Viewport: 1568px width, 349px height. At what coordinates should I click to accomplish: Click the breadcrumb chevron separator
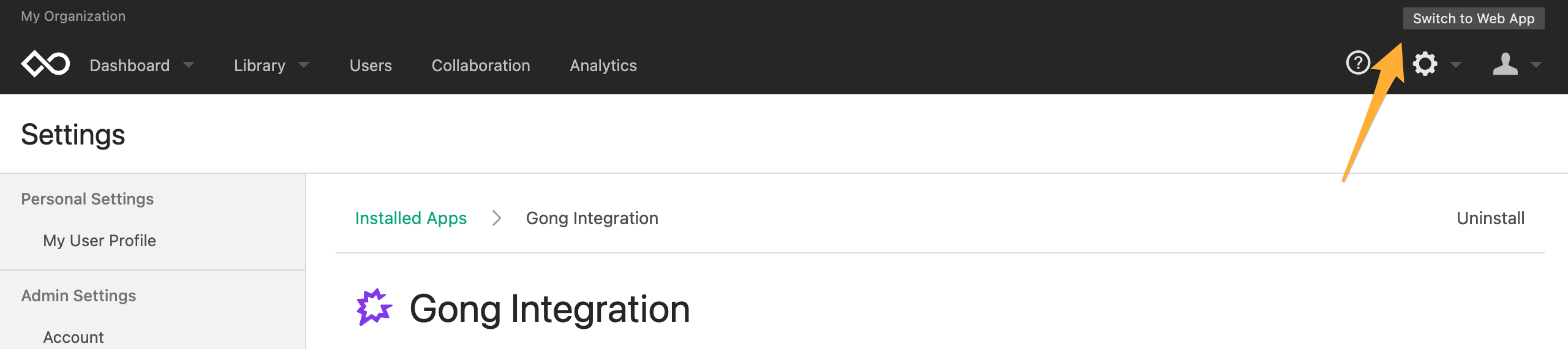coord(497,218)
